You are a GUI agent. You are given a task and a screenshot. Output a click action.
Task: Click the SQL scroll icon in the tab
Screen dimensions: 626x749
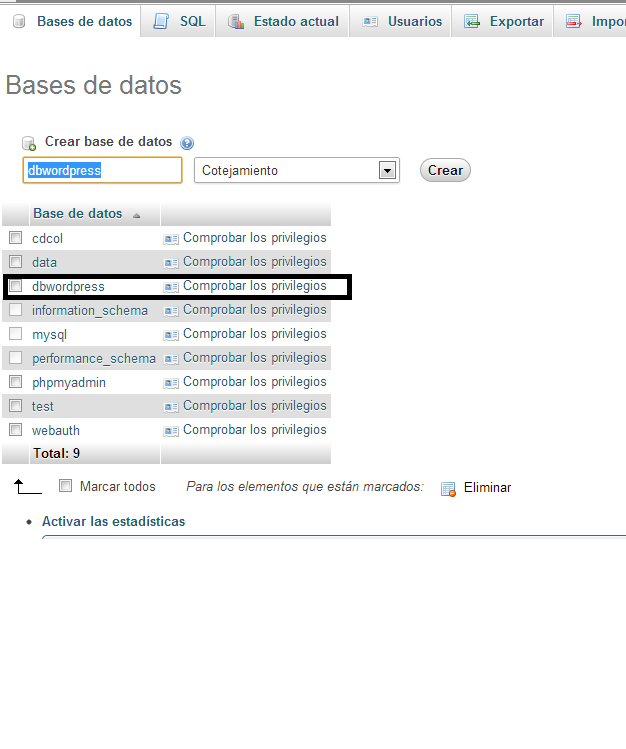(x=161, y=21)
